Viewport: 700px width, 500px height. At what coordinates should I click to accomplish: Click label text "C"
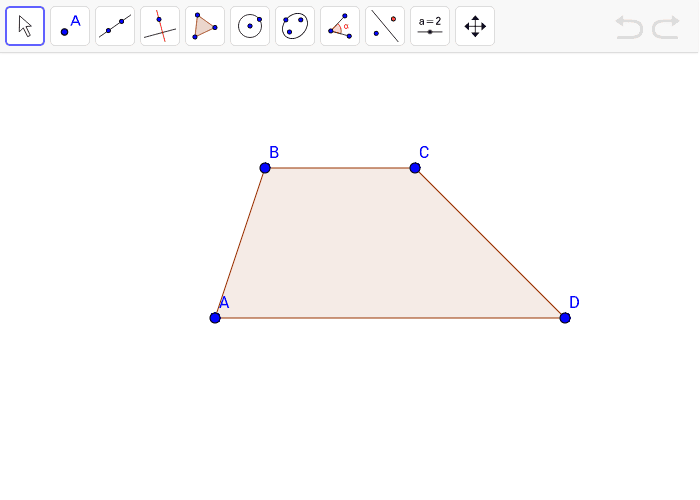pos(424,152)
